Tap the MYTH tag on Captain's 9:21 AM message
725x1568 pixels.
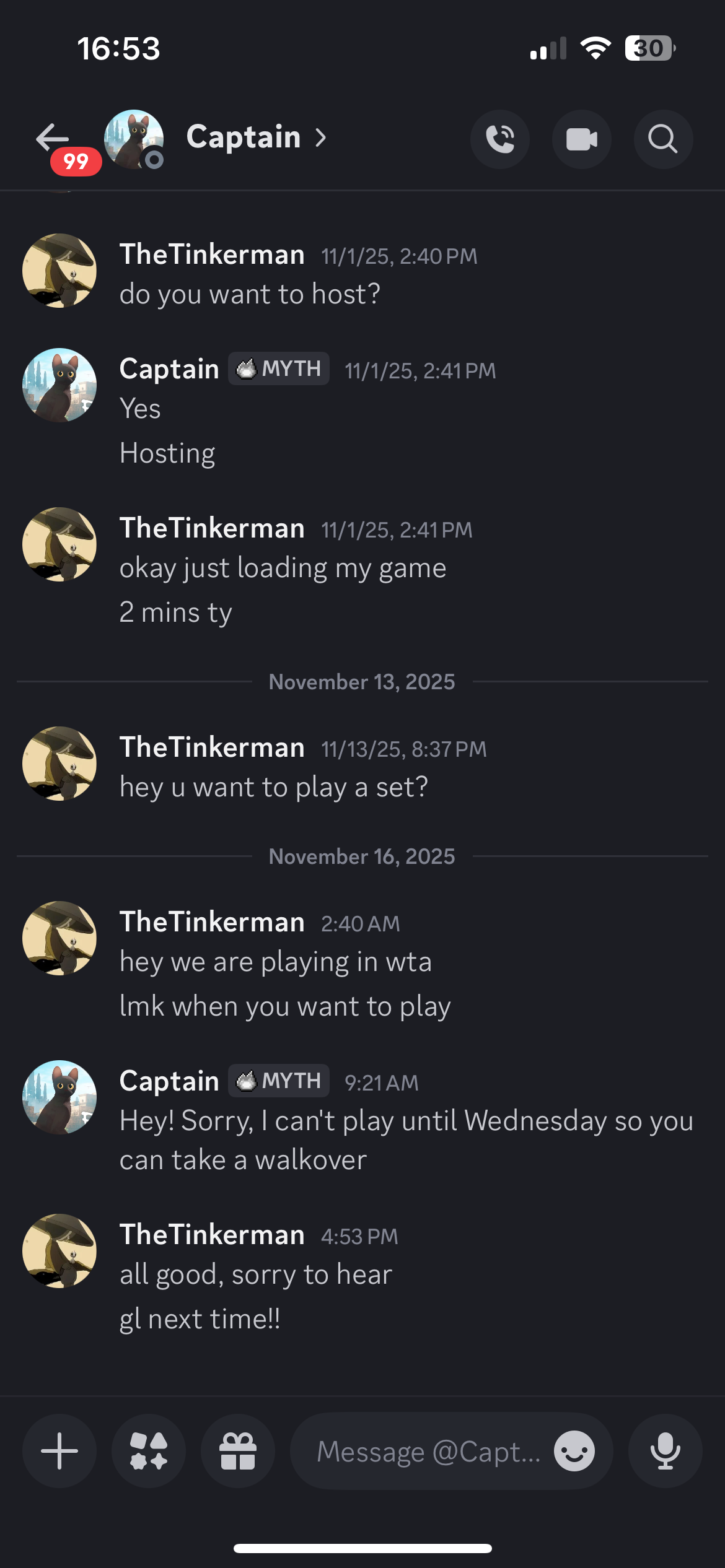pos(279,1081)
